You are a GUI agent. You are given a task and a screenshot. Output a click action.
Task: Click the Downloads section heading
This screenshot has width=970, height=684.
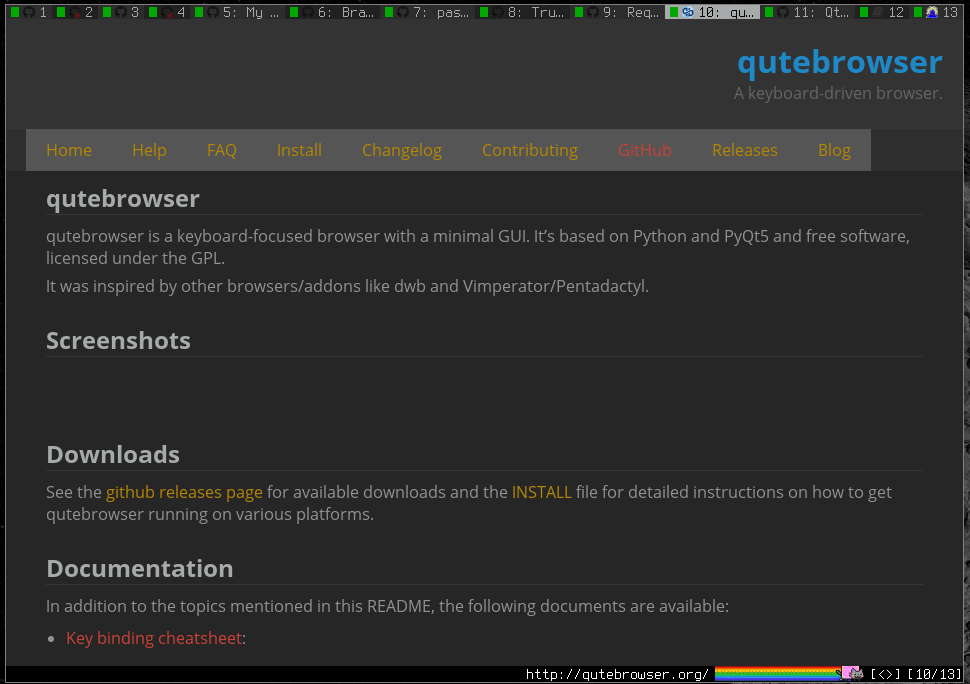113,455
